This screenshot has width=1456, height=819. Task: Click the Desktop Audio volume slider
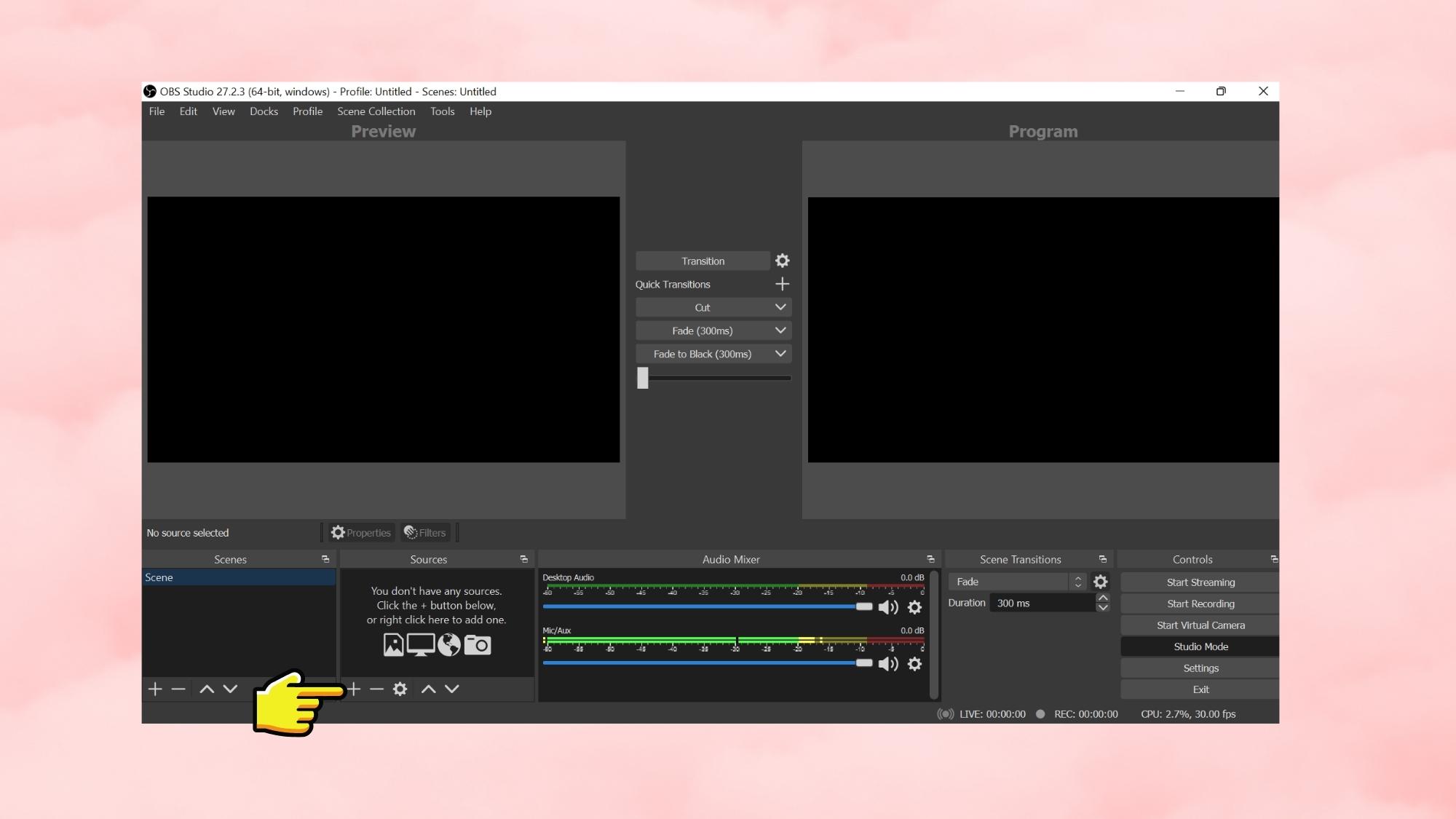pos(707,606)
